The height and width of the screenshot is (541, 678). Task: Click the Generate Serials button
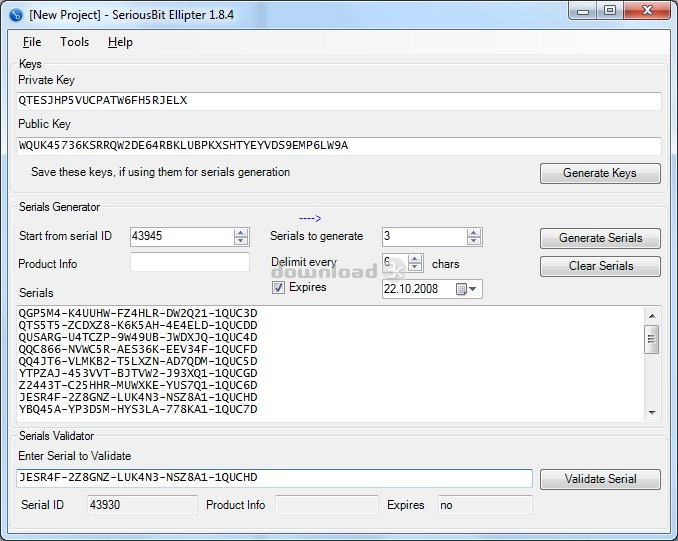coord(600,238)
